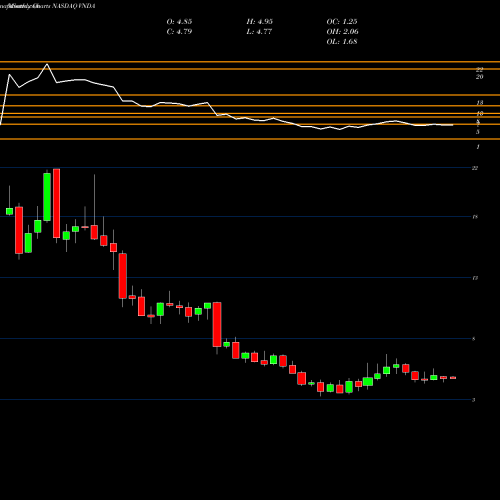This screenshot has height=500, width=500.
Task: Select the close value 'C: 4.79'
Action: point(179,32)
